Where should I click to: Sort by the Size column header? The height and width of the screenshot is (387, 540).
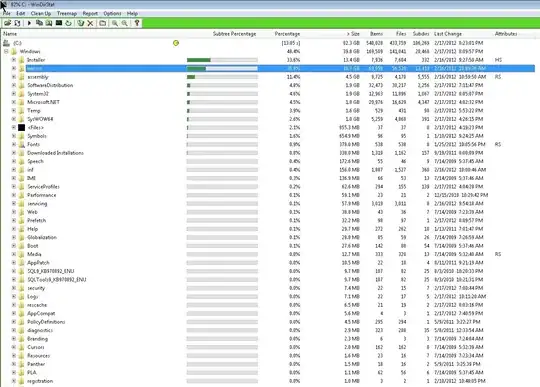353,34
